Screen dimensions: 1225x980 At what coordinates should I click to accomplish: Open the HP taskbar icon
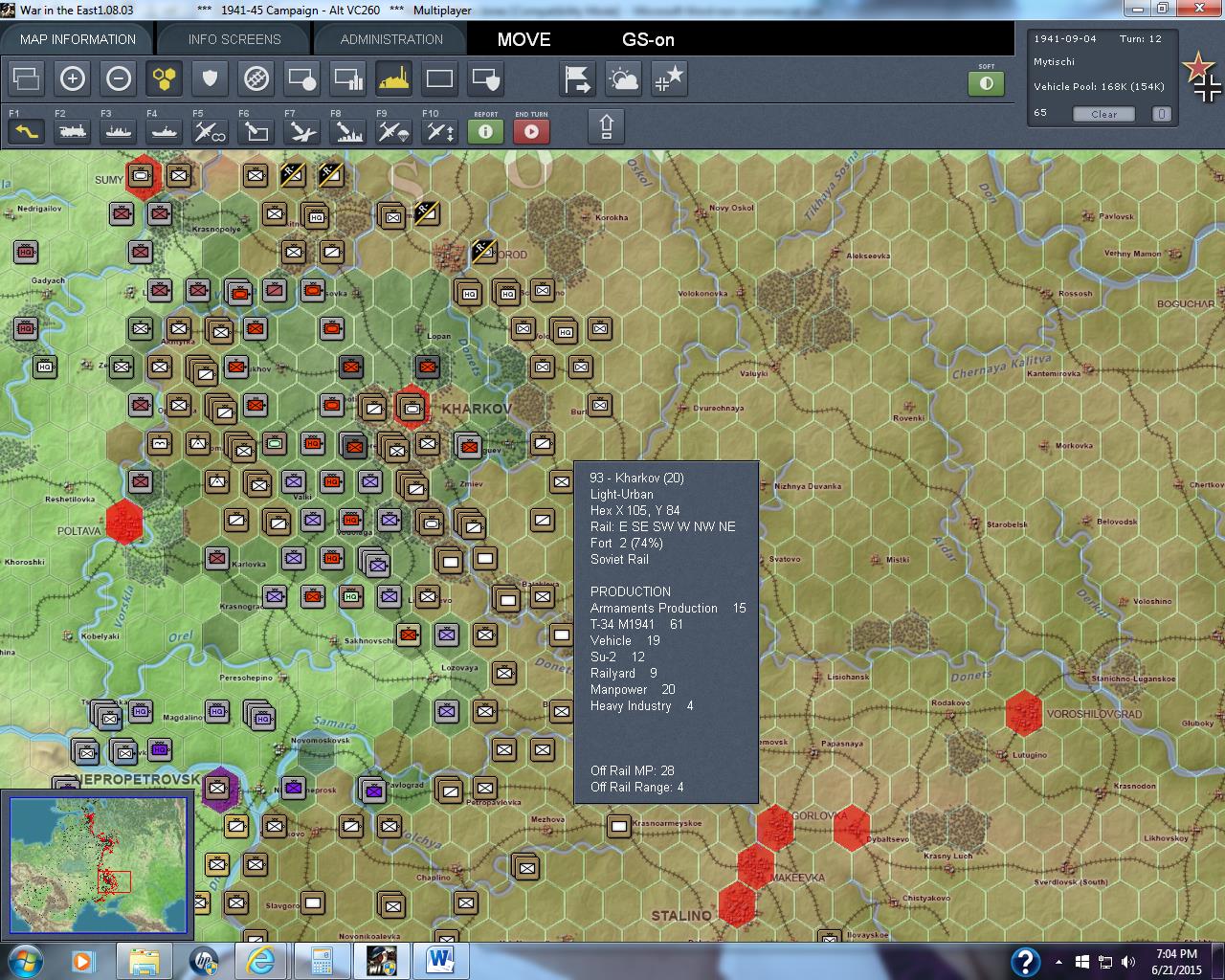[x=205, y=961]
